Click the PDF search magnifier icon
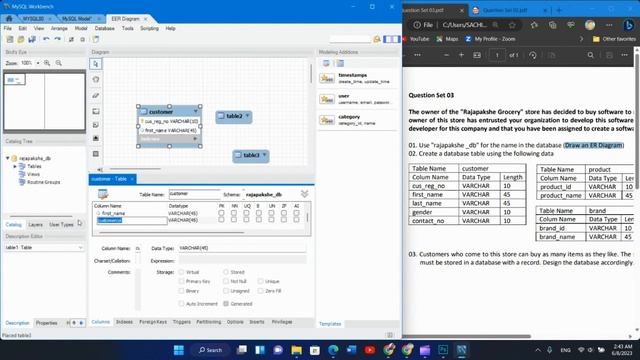 [591, 55]
